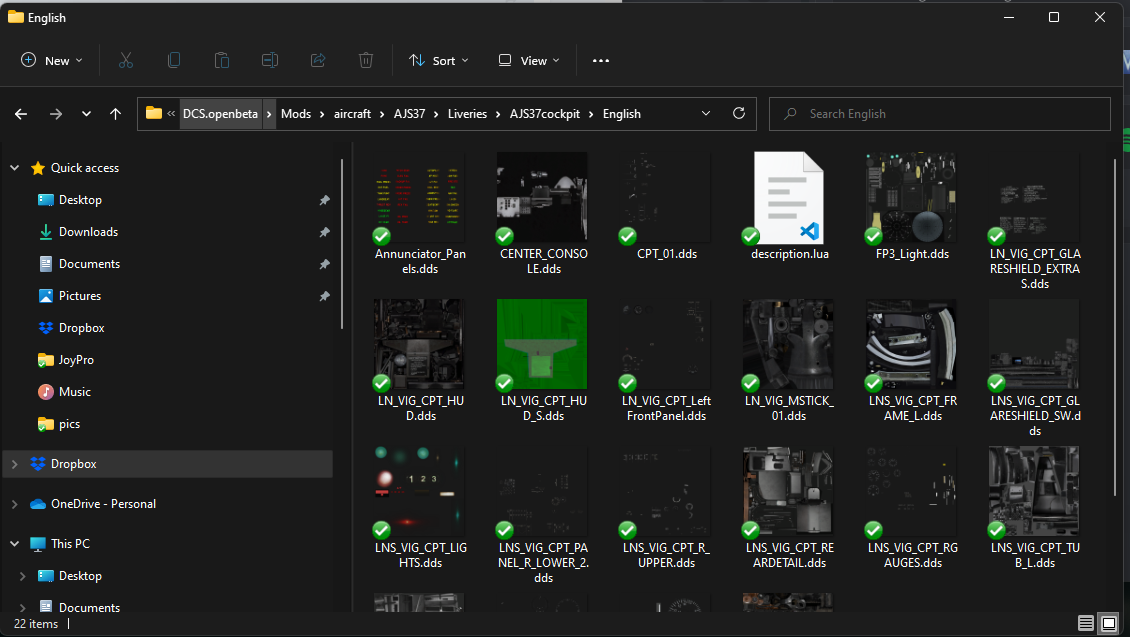
Task: Switch to details view icon in status bar
Action: pyautogui.click(x=1086, y=623)
